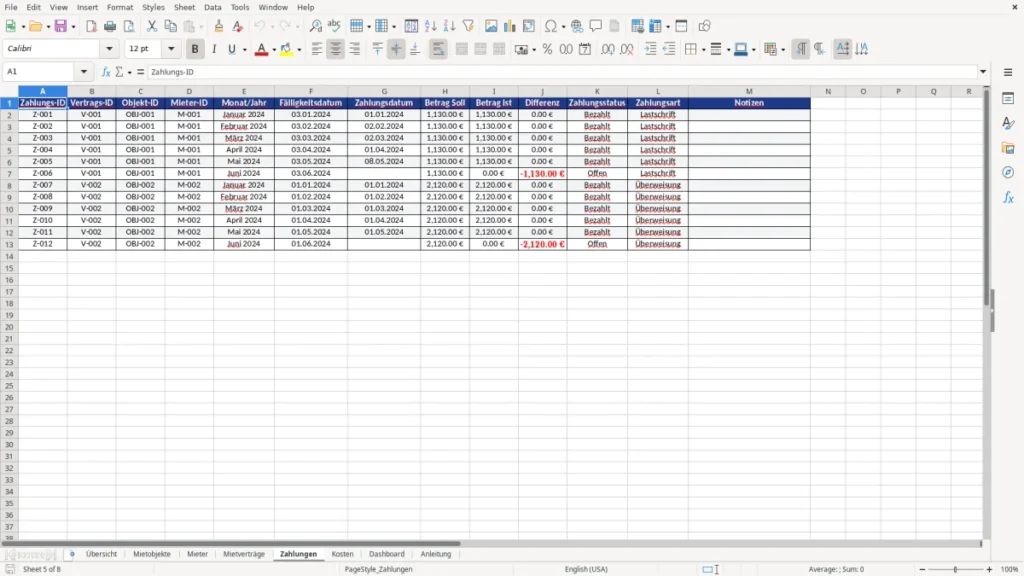The height and width of the screenshot is (576, 1024).
Task: Click Sheet 5 of 8 status text
Action: click(42, 569)
